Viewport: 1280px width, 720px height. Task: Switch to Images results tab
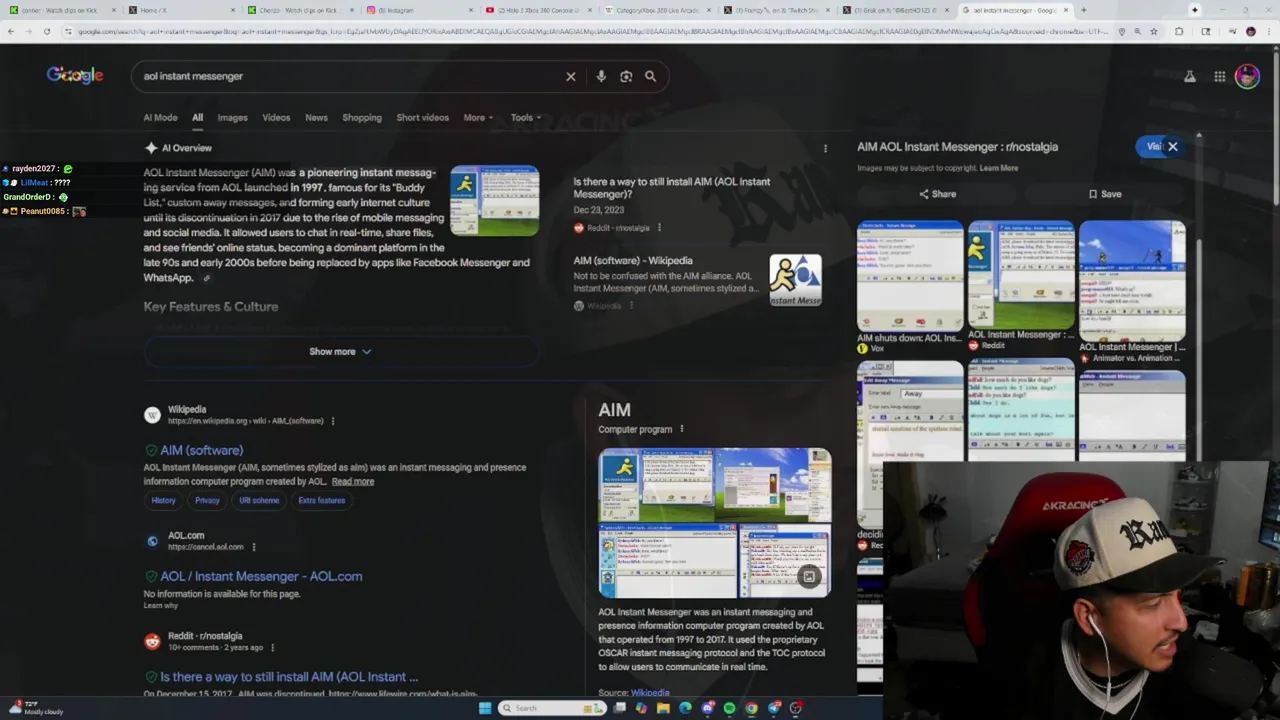[x=232, y=118]
